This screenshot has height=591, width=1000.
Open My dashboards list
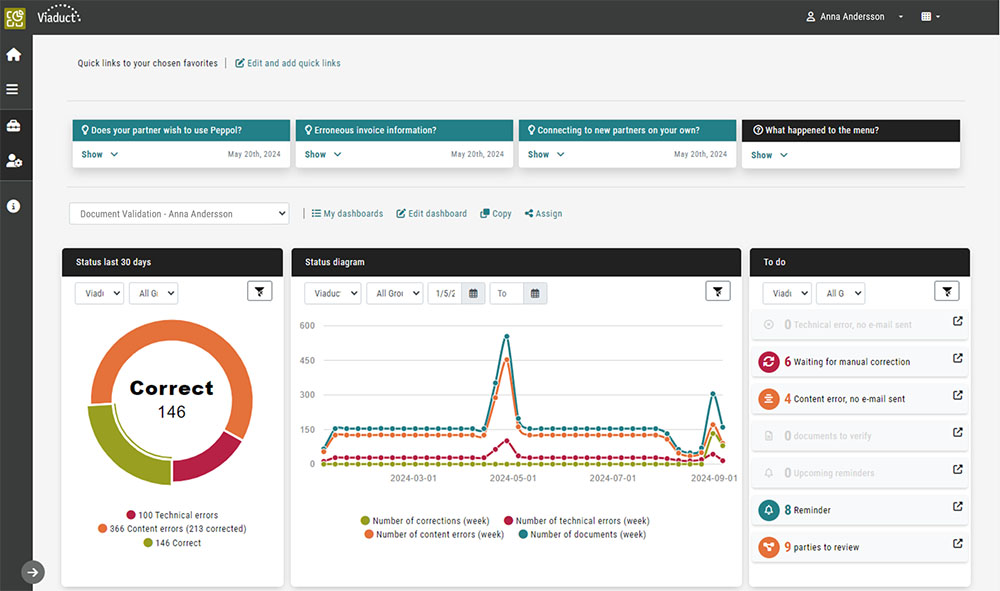click(346, 214)
